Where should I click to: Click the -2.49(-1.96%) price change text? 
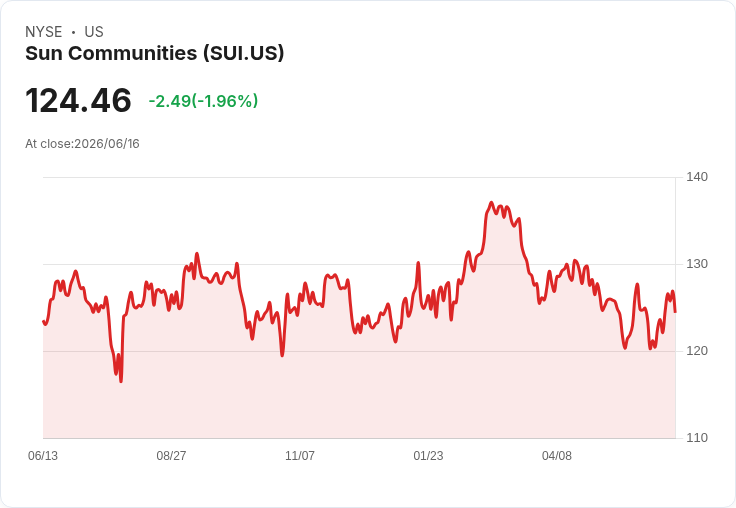203,101
